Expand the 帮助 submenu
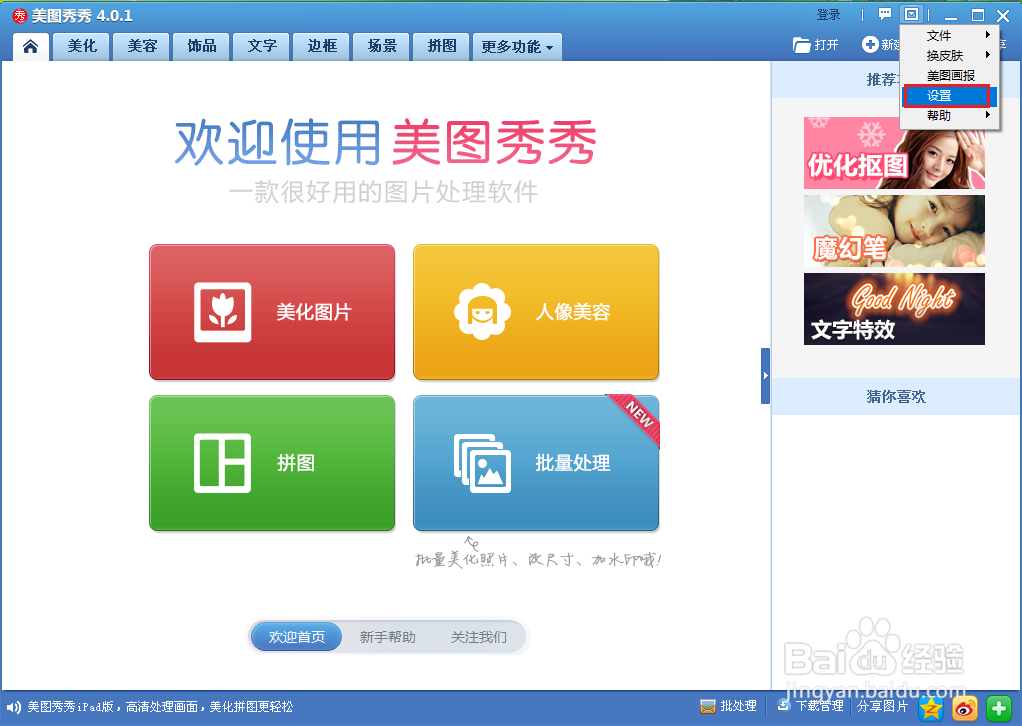The height and width of the screenshot is (726, 1022). pyautogui.click(x=950, y=115)
